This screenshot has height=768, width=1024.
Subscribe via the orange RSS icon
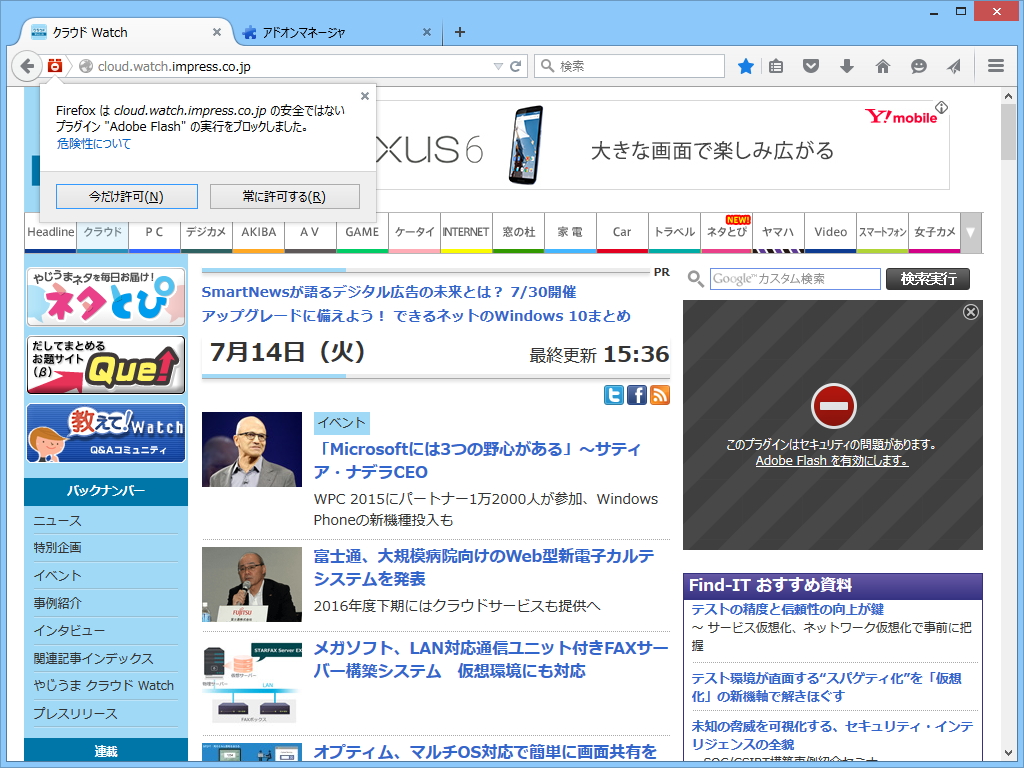point(659,395)
